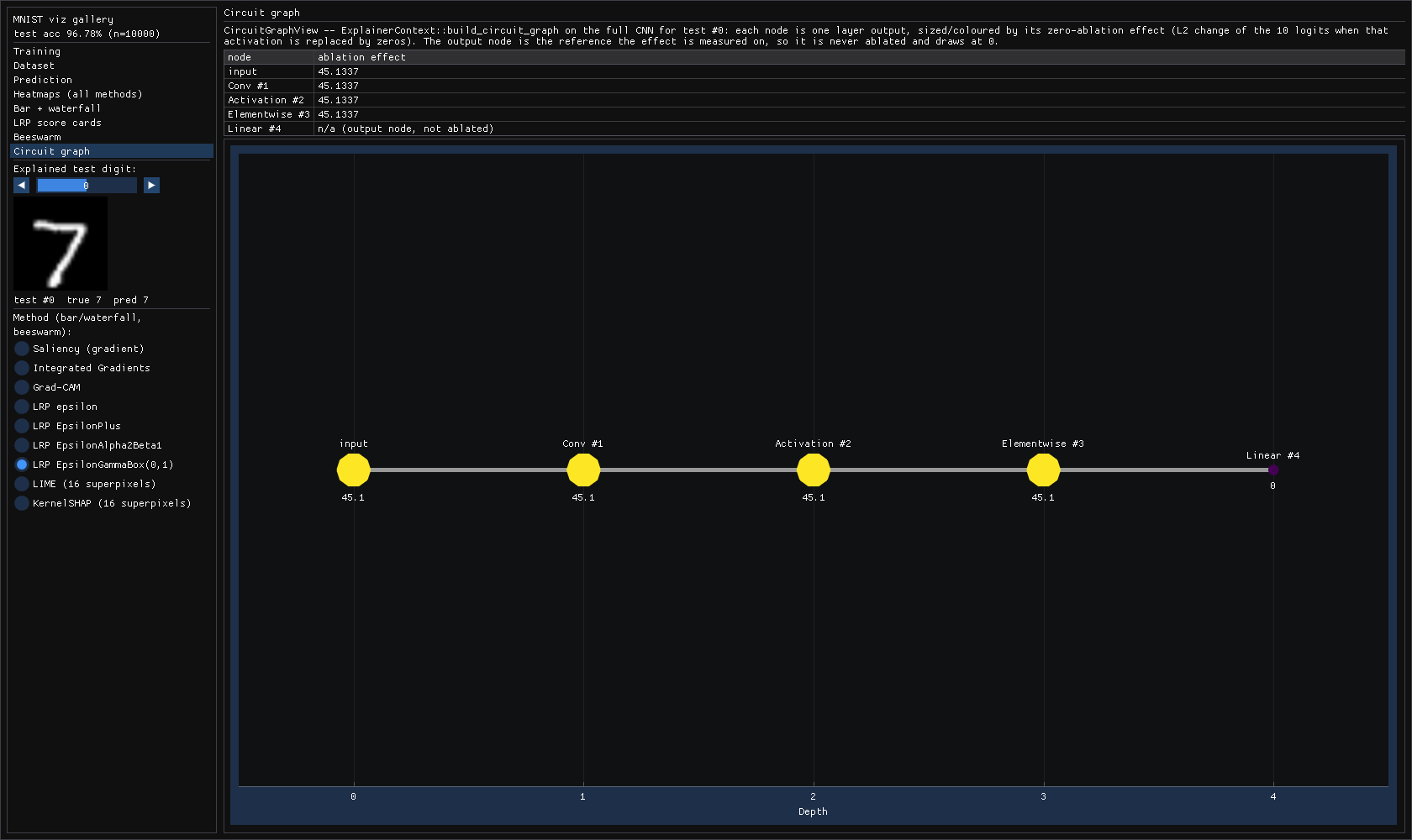Open Bar + waterfall view
This screenshot has width=1412, height=840.
point(111,108)
